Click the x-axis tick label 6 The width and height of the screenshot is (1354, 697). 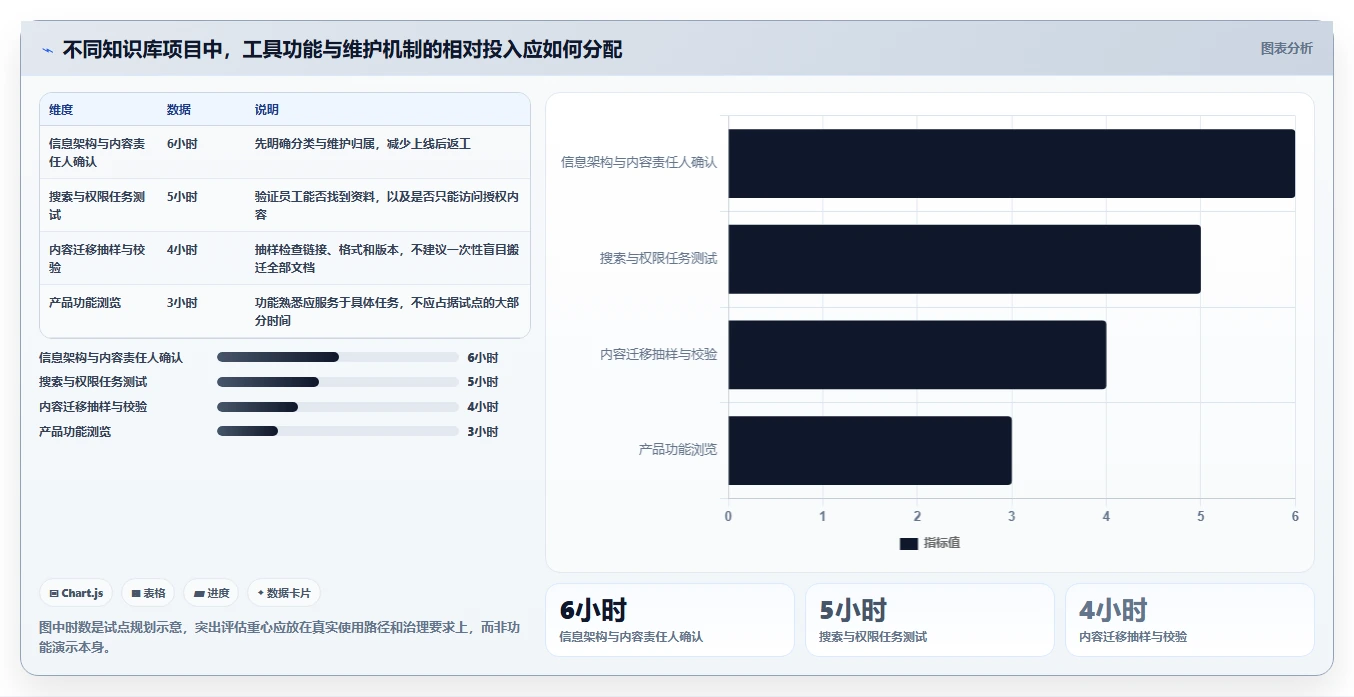pos(1295,516)
